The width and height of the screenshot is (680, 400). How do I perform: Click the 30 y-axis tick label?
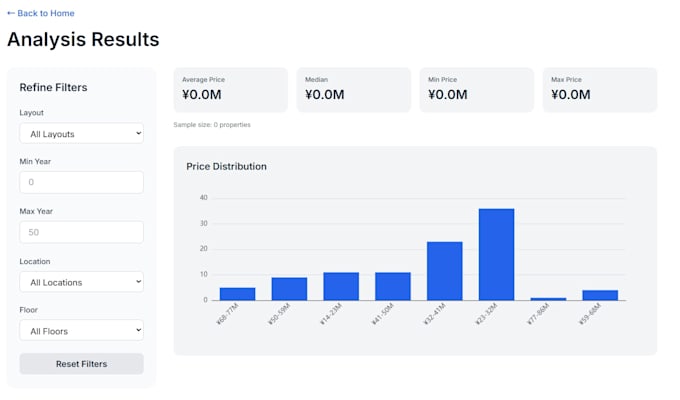pyautogui.click(x=203, y=223)
